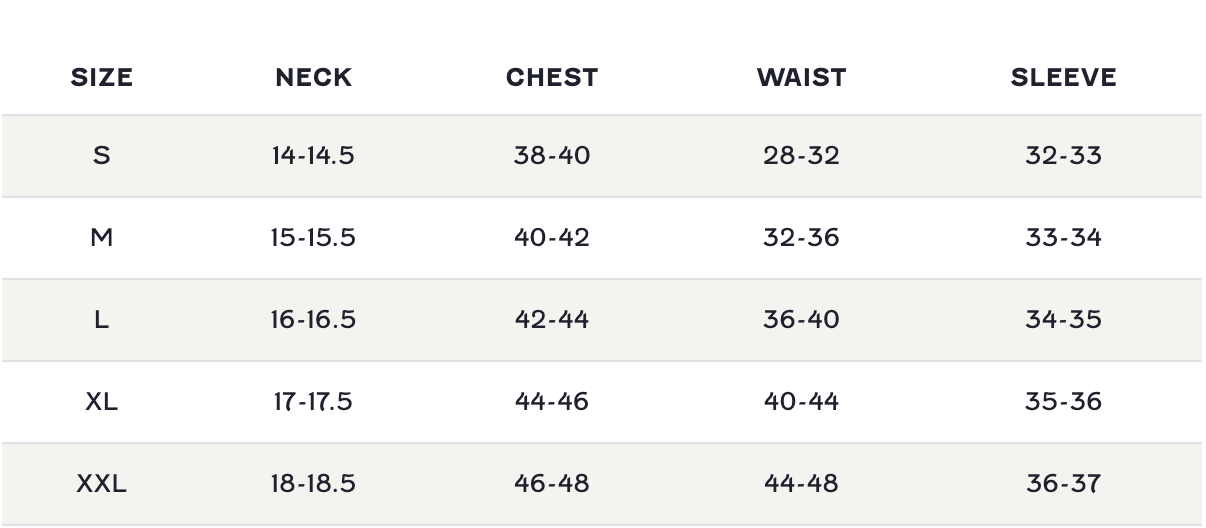Viewport: 1206px width, 528px height.
Task: Select the M size row label
Action: pos(102,237)
